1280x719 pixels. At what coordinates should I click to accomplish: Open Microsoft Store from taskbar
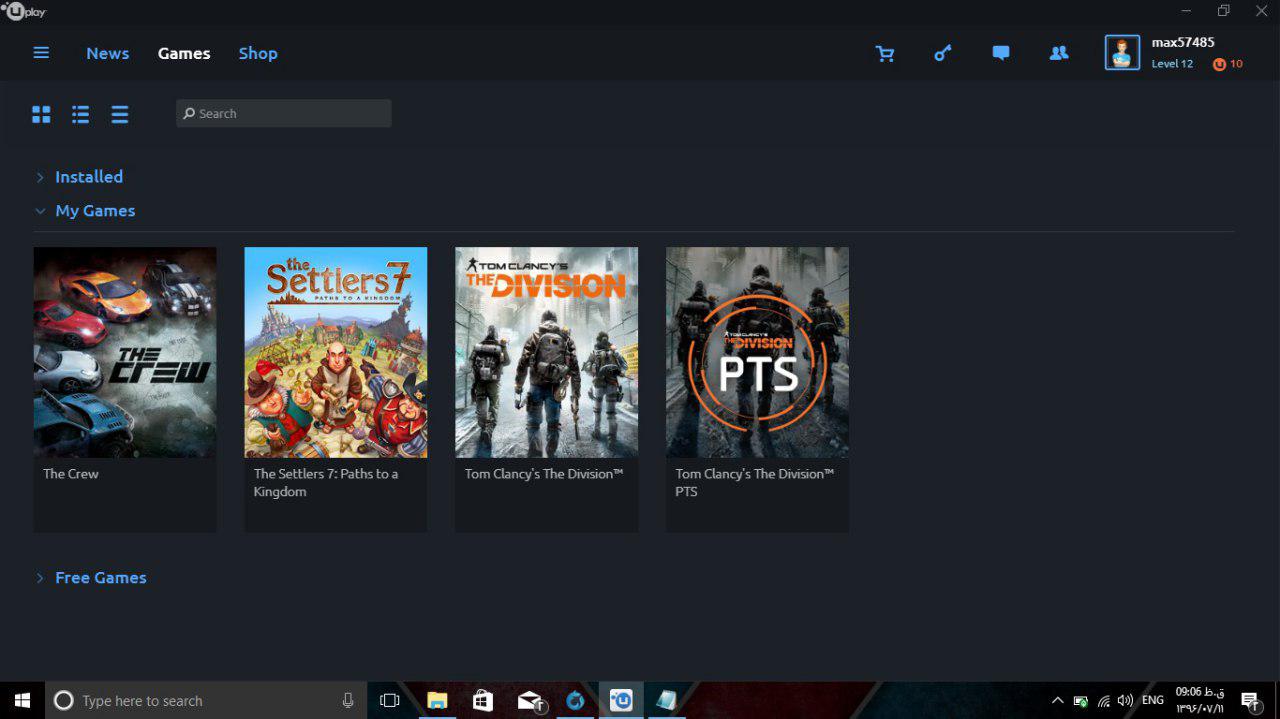(482, 700)
